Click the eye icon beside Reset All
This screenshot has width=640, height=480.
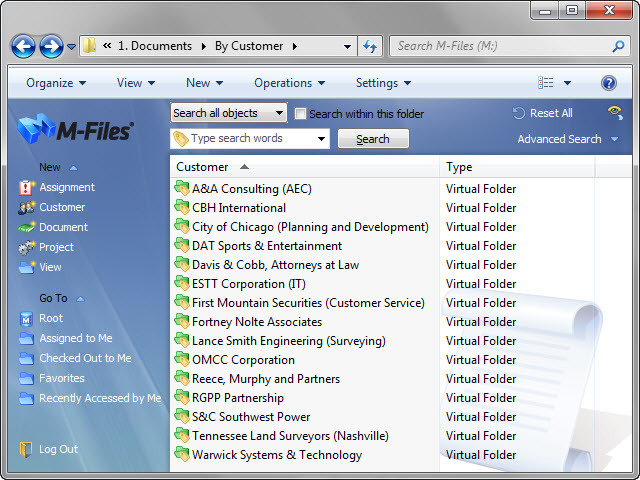(x=615, y=113)
